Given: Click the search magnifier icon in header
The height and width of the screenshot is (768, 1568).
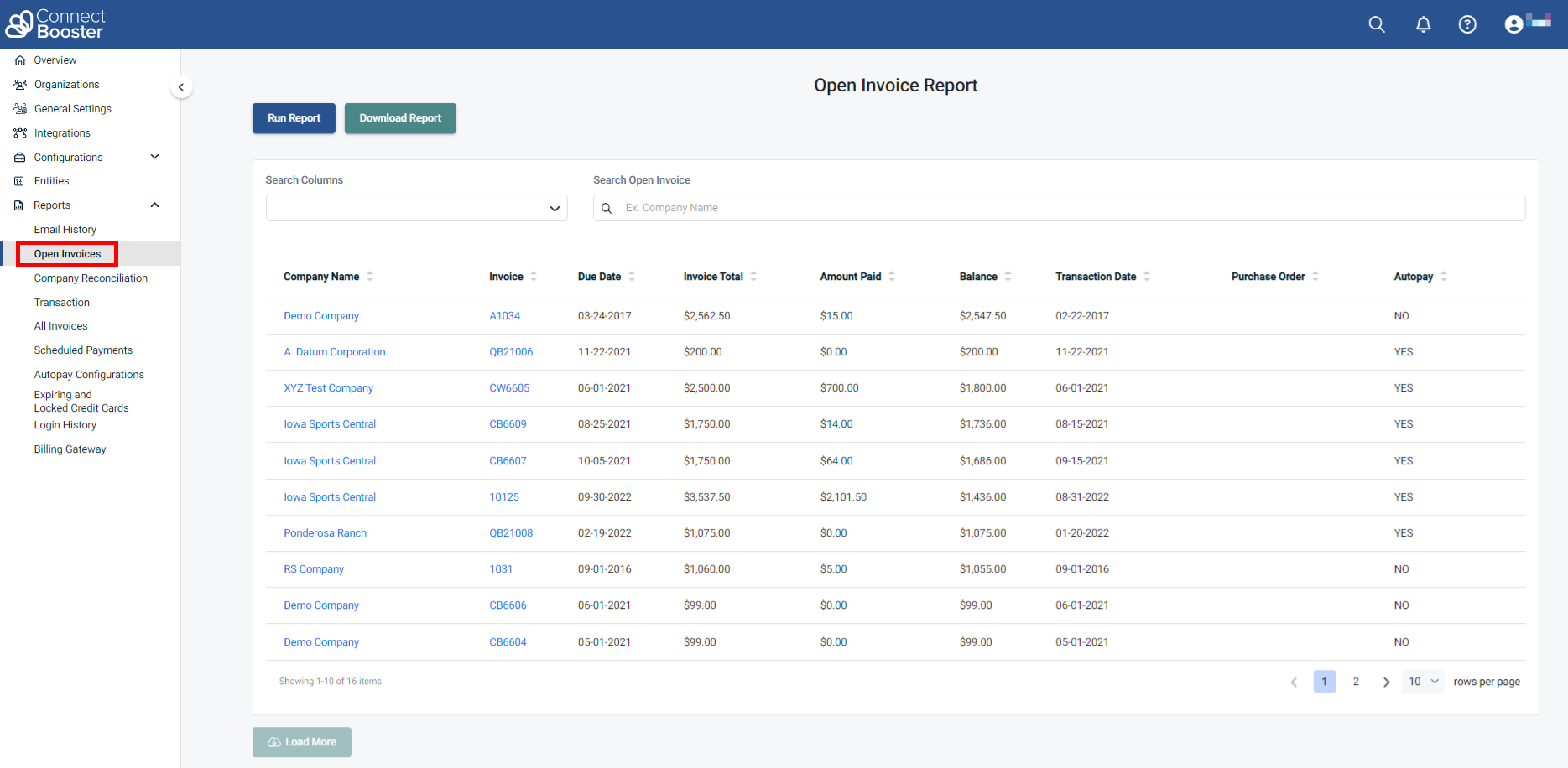Looking at the screenshot, I should coord(1376,24).
